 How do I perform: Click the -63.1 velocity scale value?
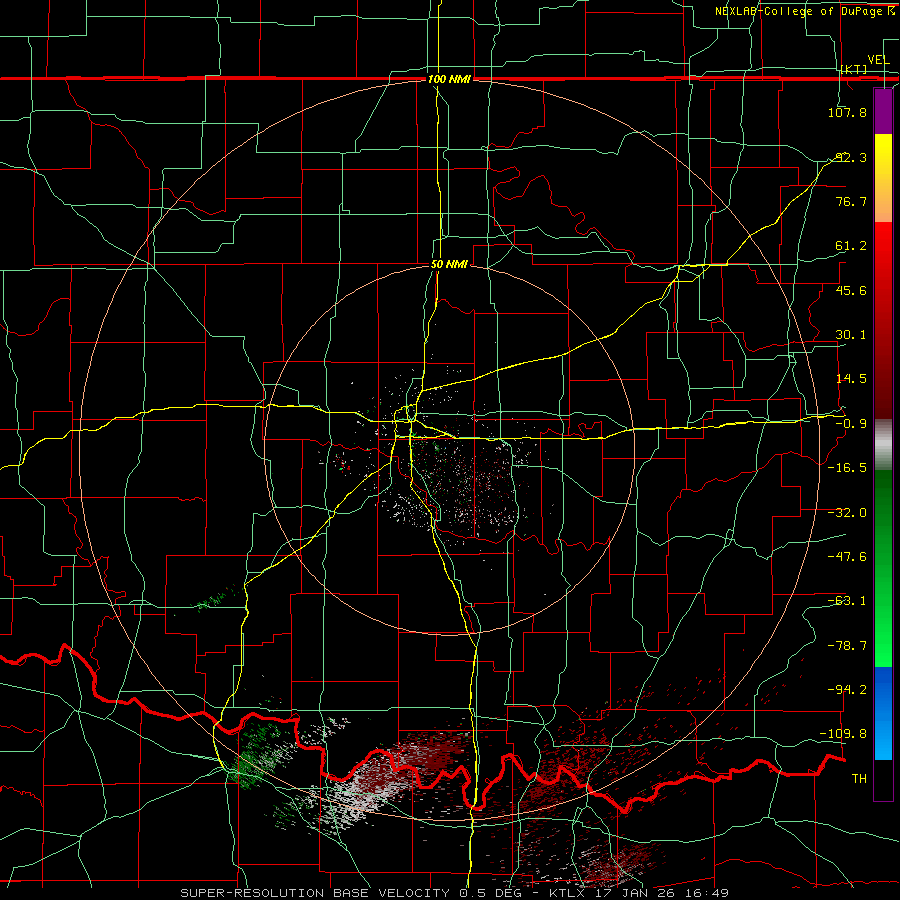coord(847,601)
